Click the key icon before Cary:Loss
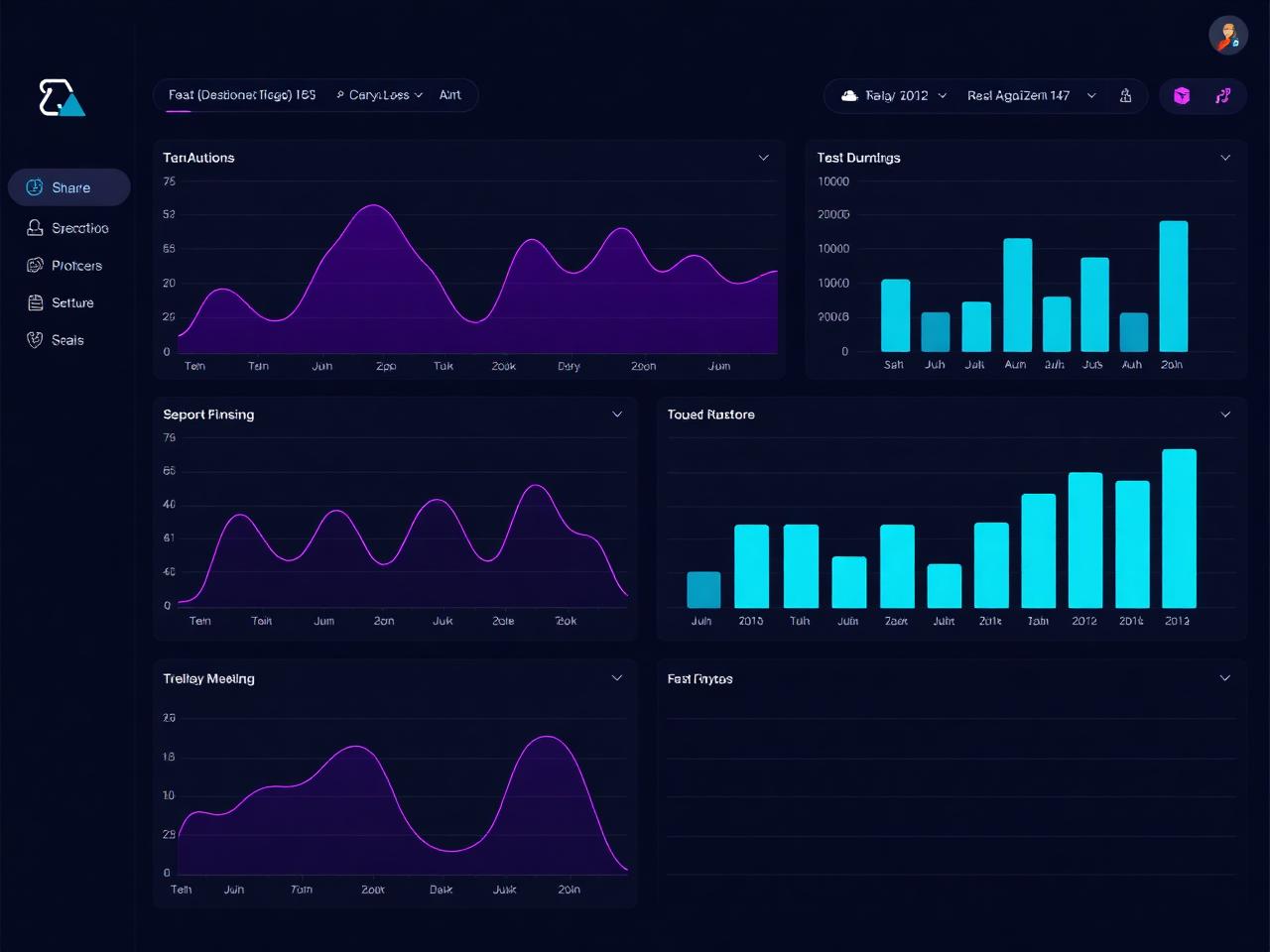Screen dimensions: 1270x952 point(340,95)
